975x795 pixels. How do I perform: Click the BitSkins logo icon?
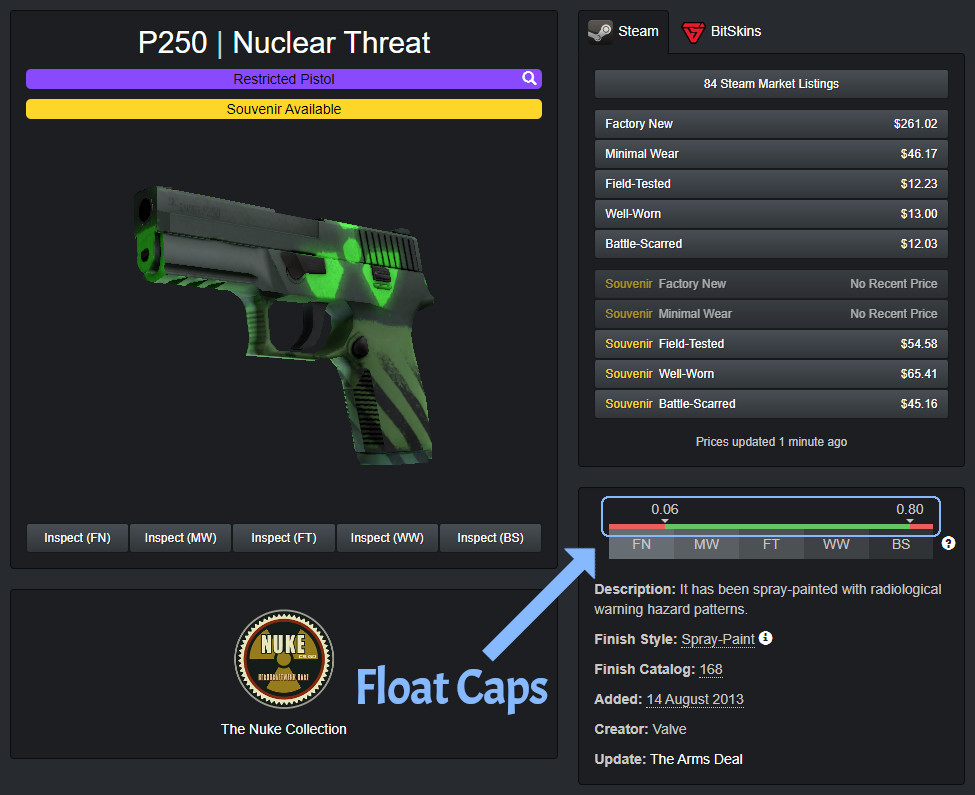[x=693, y=32]
